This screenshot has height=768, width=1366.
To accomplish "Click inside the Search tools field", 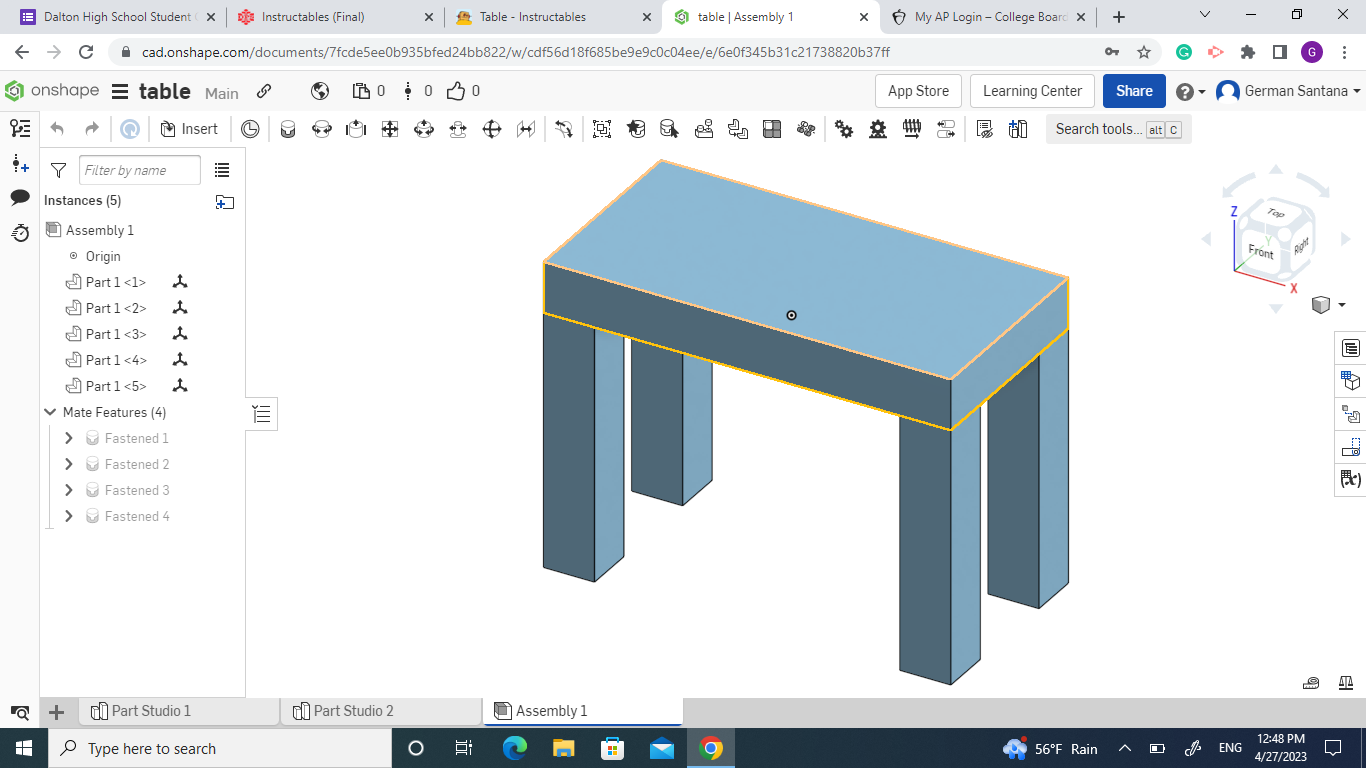I will click(x=1100, y=128).
